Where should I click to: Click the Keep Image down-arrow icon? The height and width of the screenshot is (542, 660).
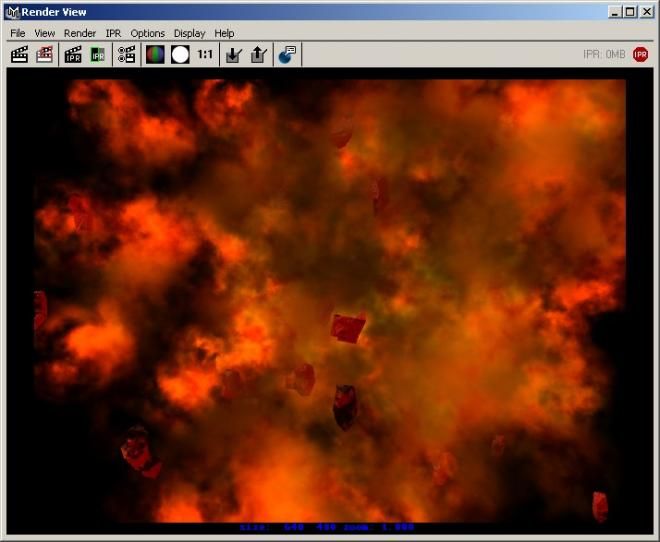(233, 55)
